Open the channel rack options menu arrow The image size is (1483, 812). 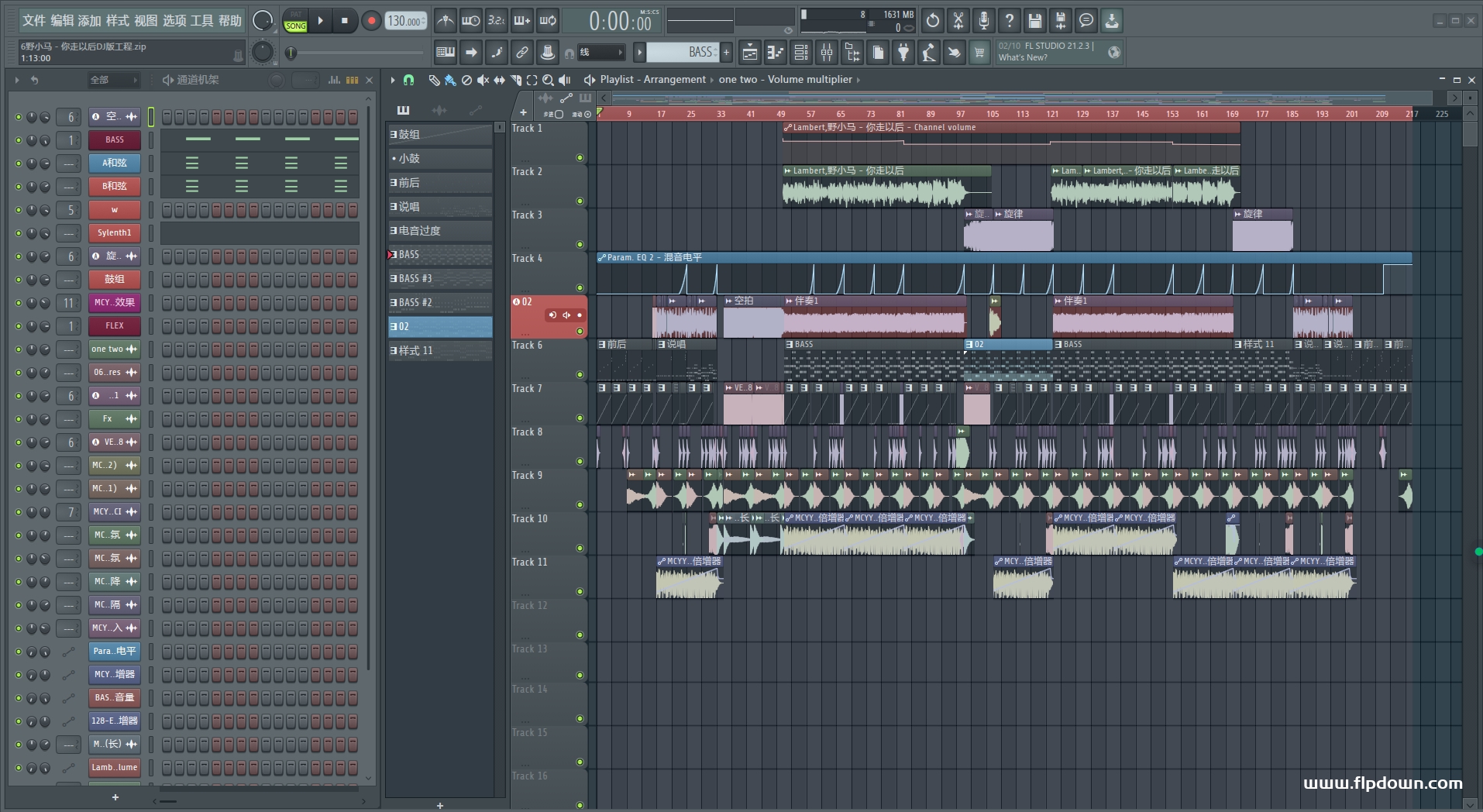pyautogui.click(x=17, y=80)
